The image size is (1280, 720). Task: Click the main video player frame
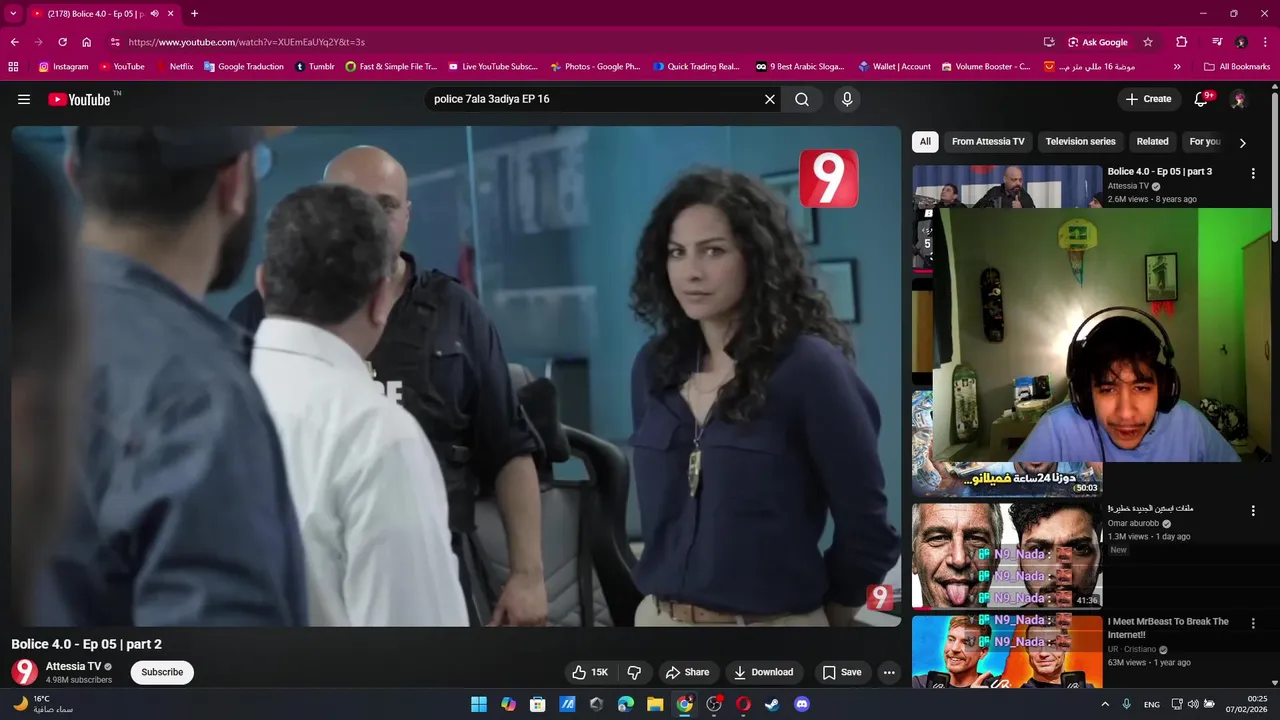point(456,376)
